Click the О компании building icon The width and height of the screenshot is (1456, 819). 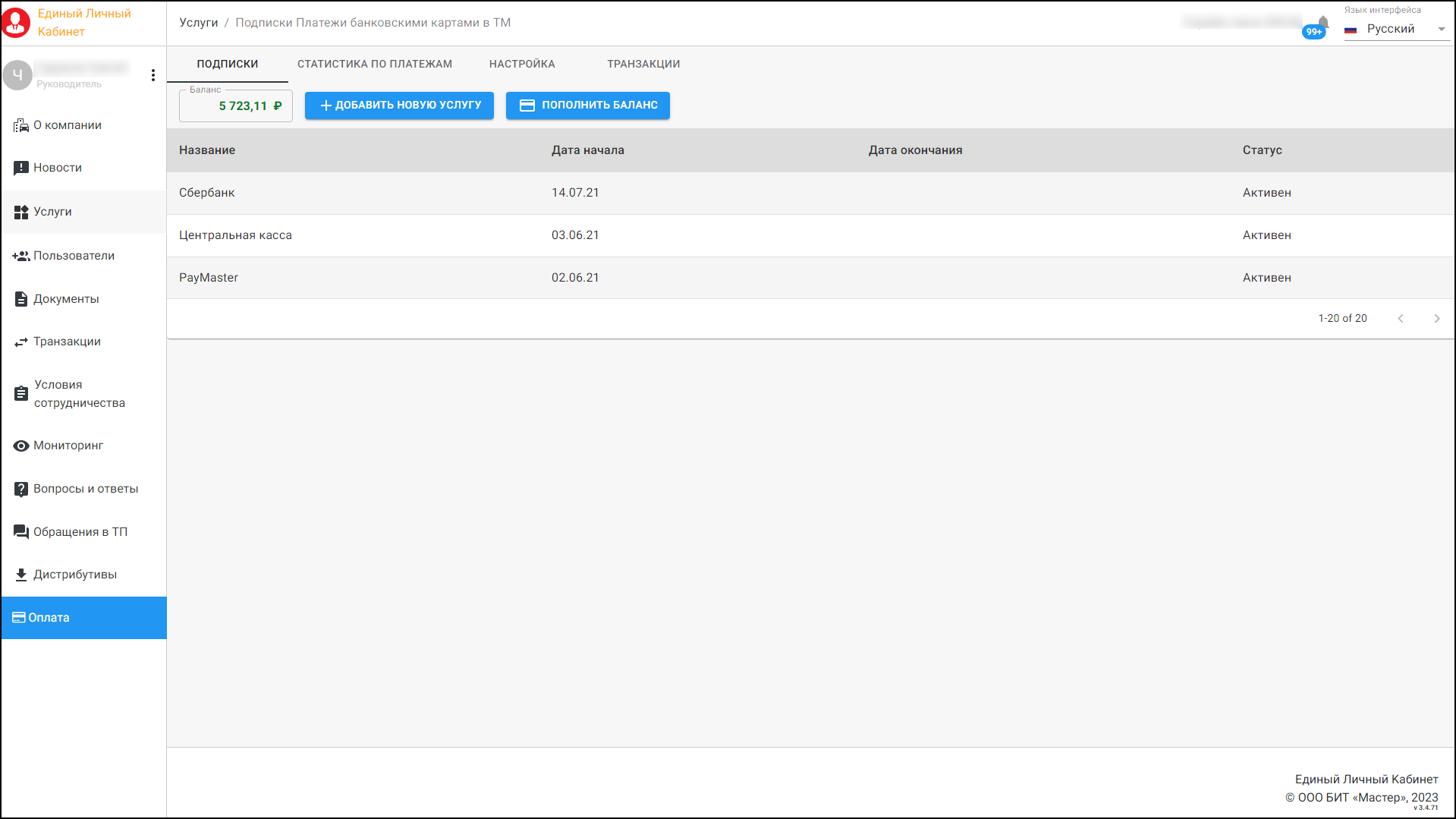click(x=20, y=125)
